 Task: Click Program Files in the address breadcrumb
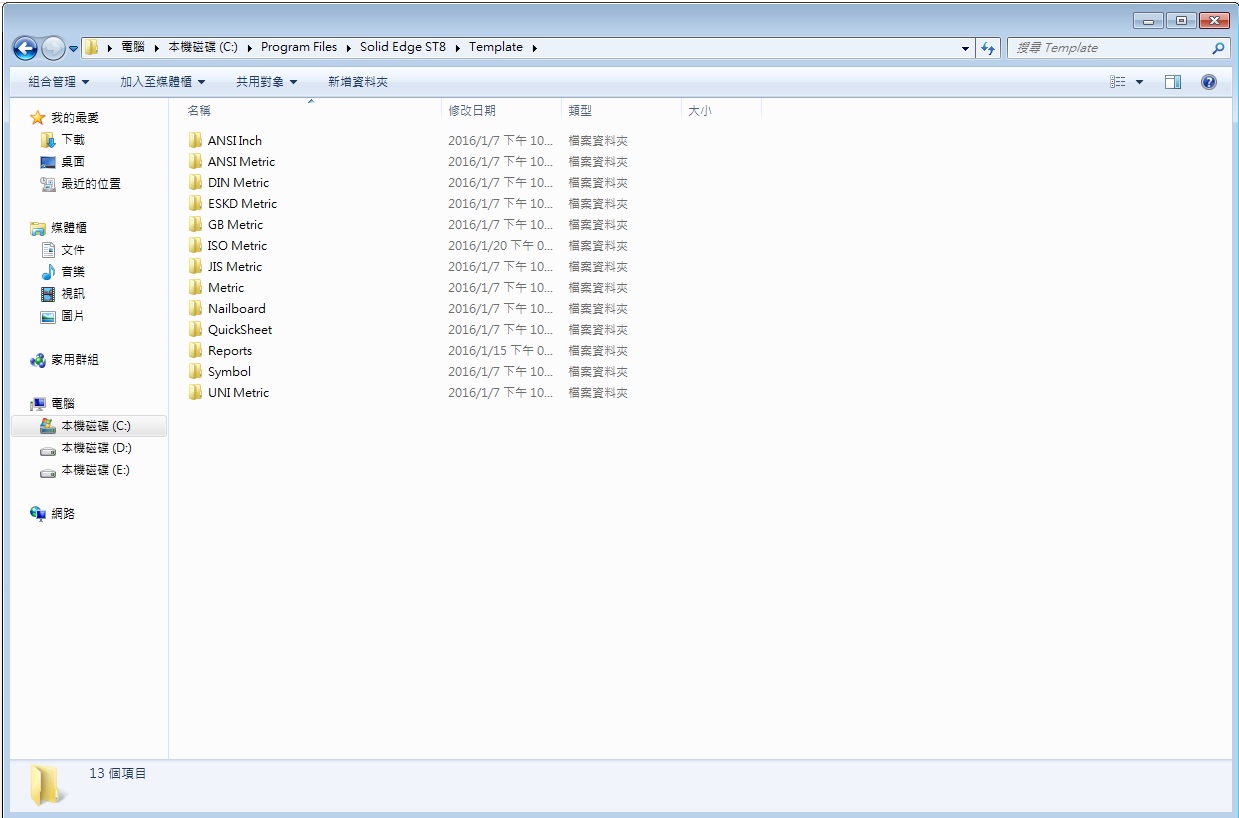click(x=298, y=47)
